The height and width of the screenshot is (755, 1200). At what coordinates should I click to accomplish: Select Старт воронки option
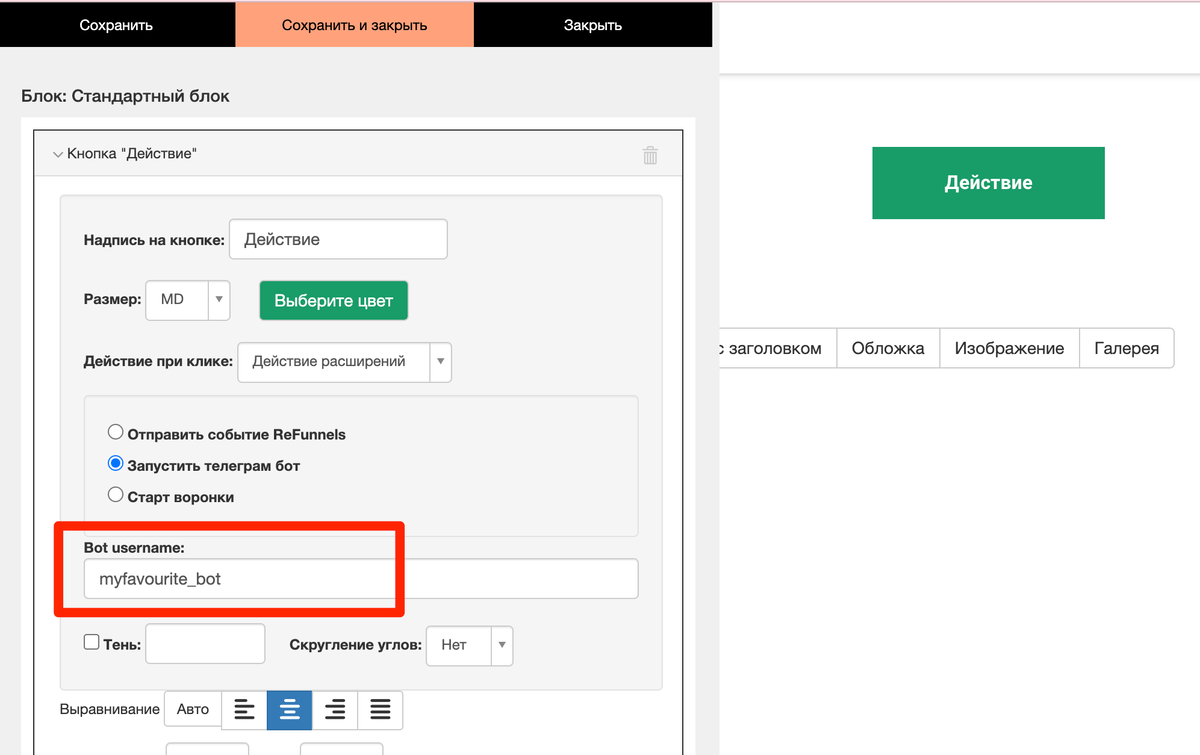click(x=116, y=495)
